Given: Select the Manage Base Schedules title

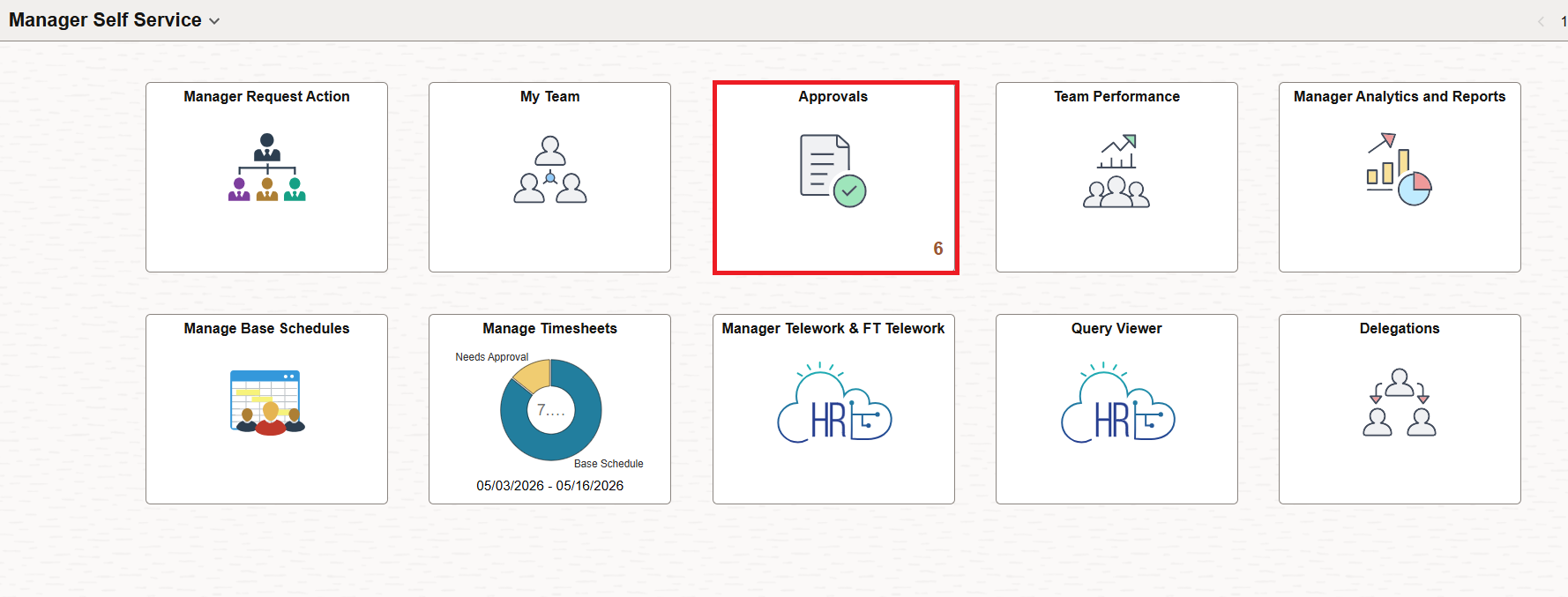Looking at the screenshot, I should 266,329.
